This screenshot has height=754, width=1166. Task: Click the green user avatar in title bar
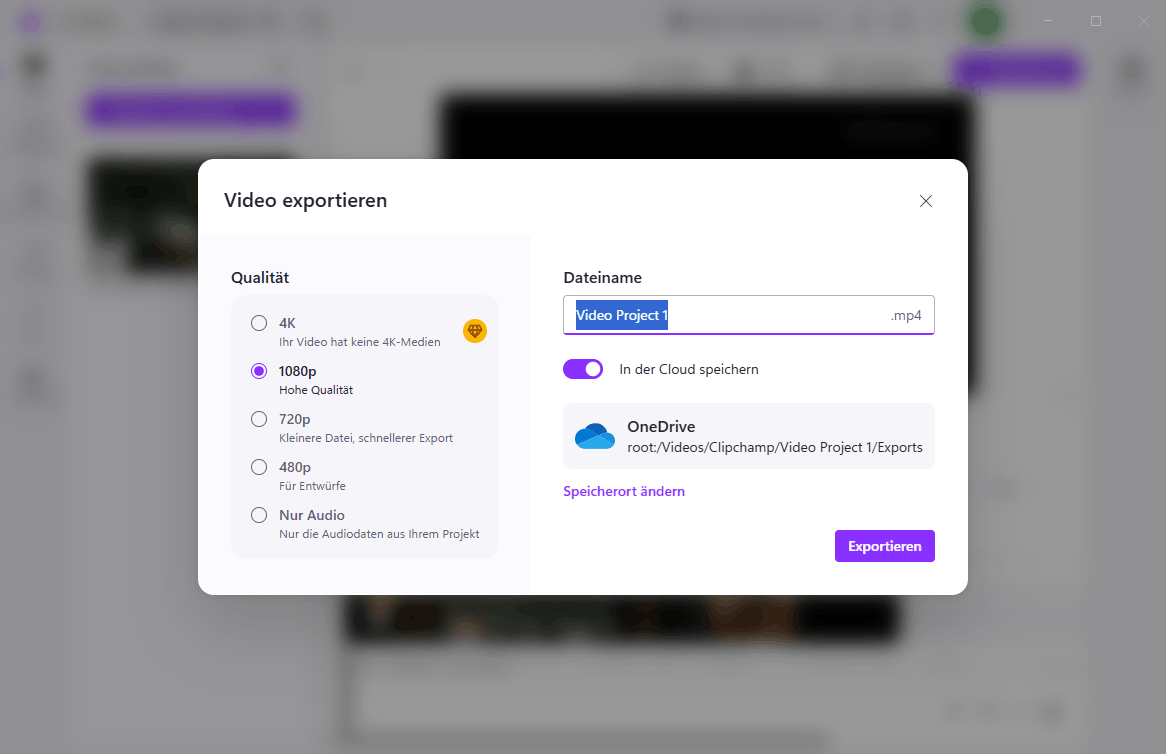986,22
